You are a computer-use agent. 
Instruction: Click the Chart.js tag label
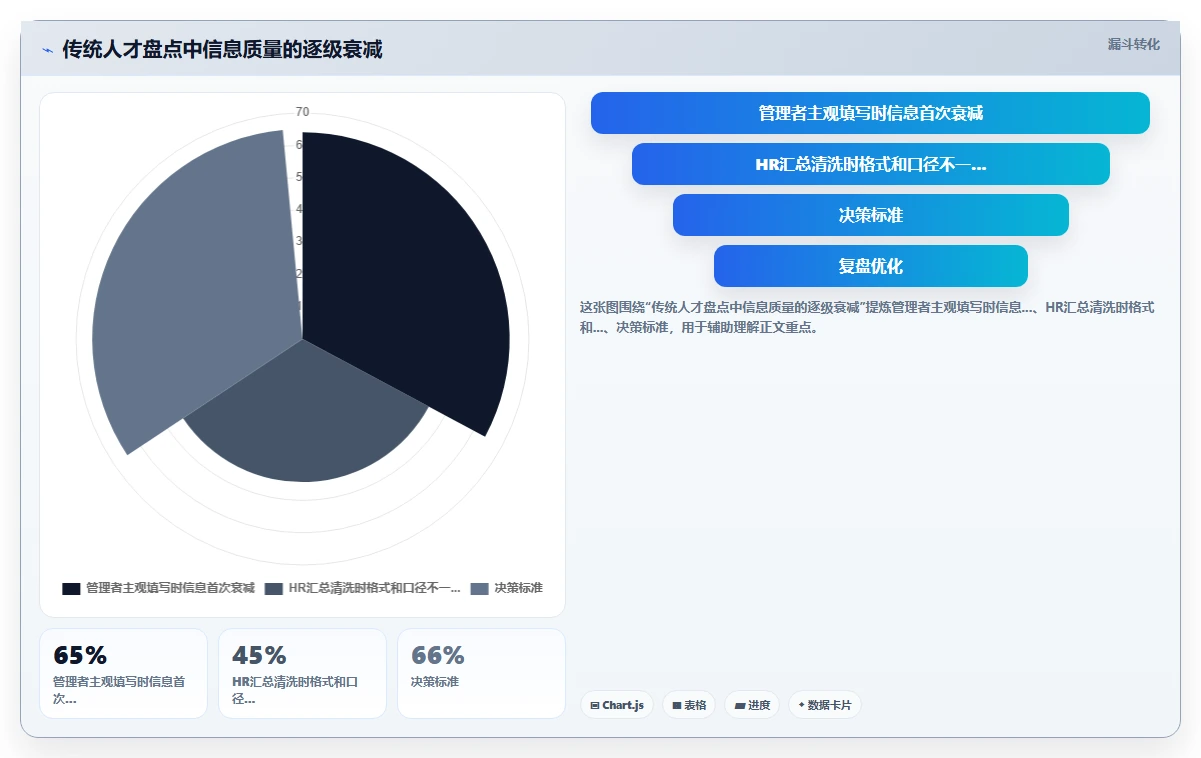pos(623,705)
